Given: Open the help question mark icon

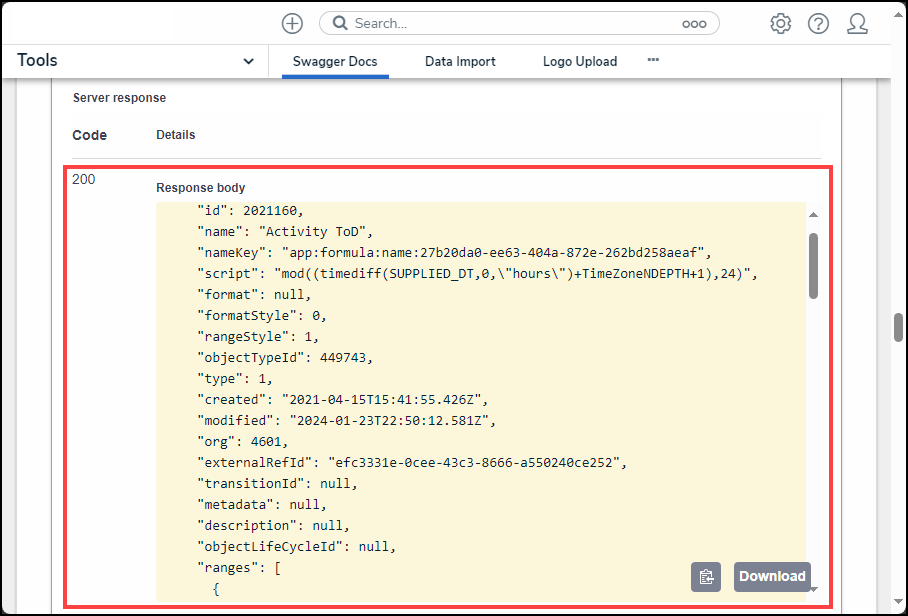Looking at the screenshot, I should coord(818,23).
